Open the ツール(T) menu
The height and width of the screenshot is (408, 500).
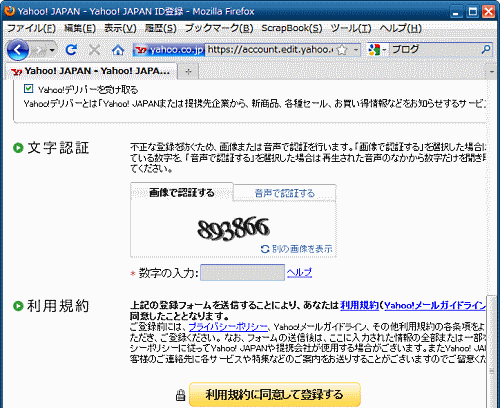(351, 28)
